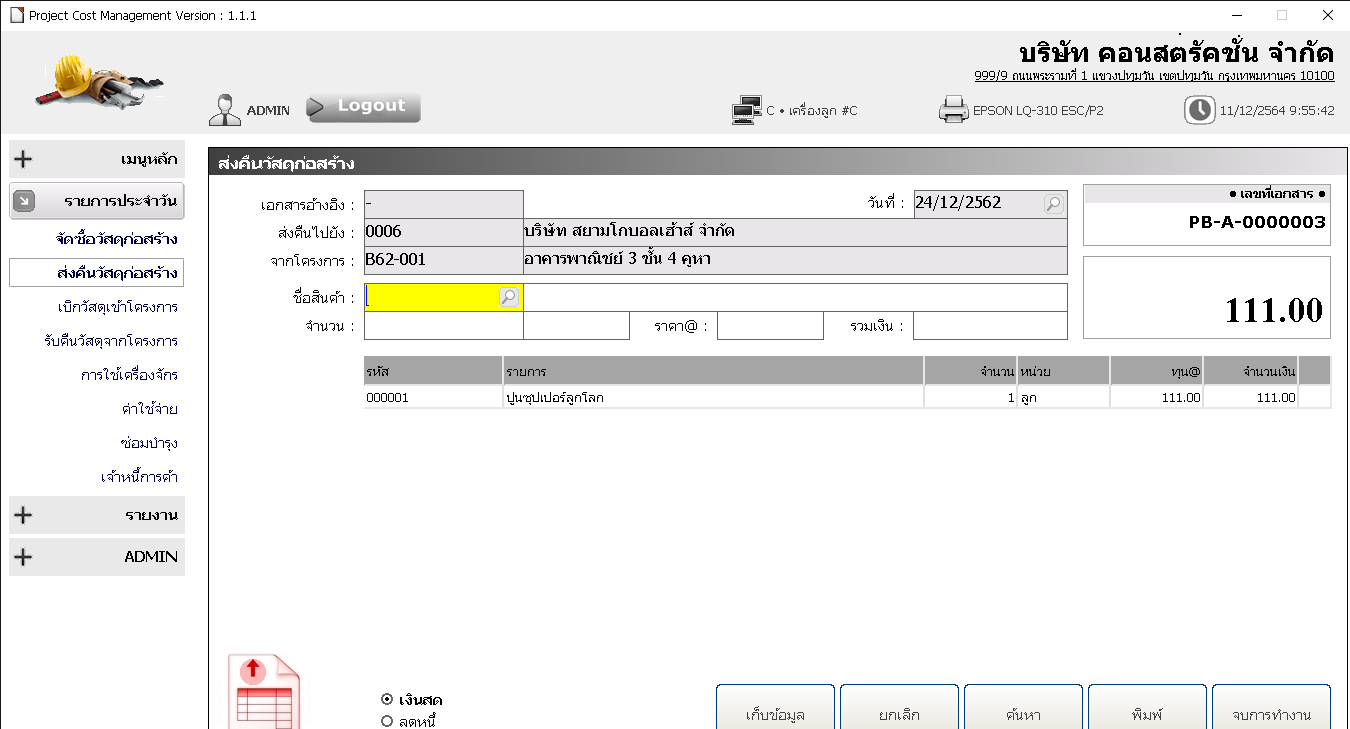
Task: Expand the เมนูหลัก section
Action: coord(97,159)
